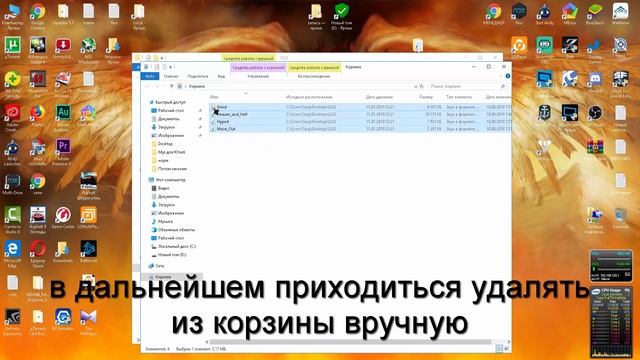Open the Multi-Drive Nox shortcut
640x360 pixels.
coord(12,182)
